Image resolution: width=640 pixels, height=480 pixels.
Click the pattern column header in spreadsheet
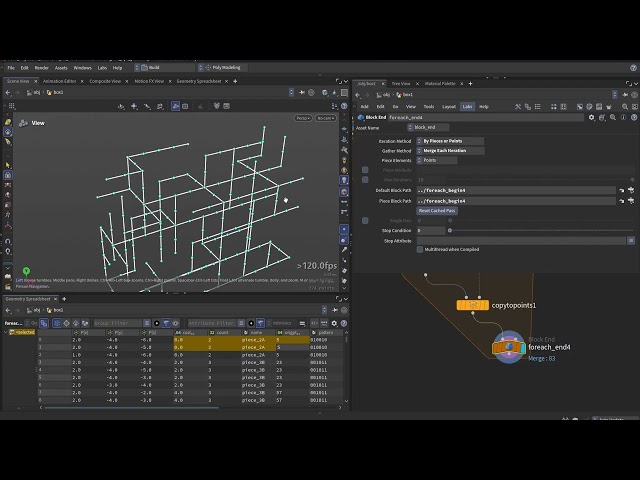[x=326, y=333]
